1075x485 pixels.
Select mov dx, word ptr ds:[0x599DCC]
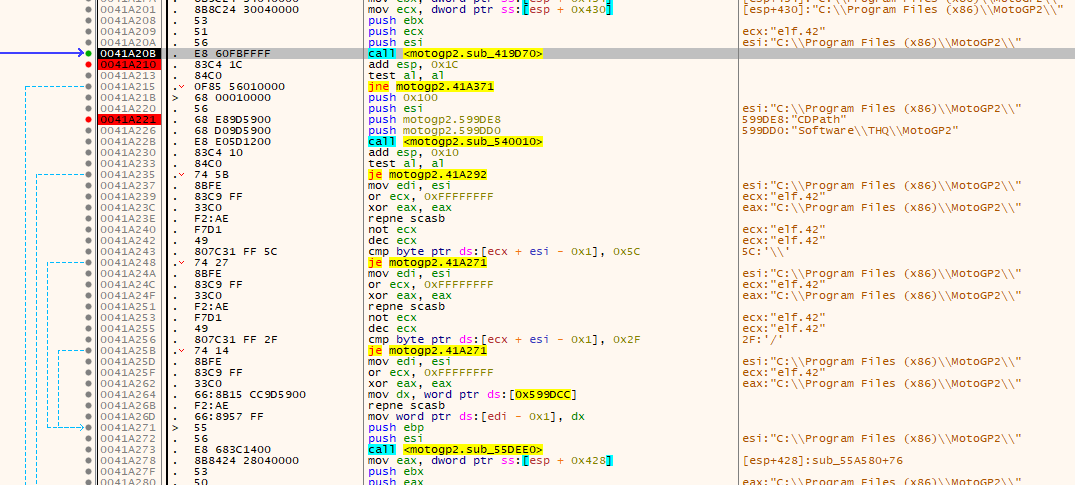(x=473, y=394)
